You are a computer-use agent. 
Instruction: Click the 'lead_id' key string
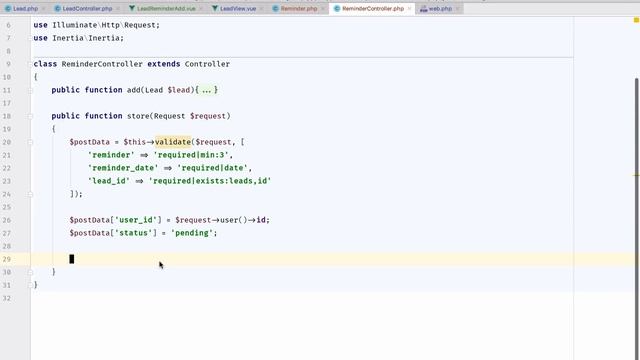point(109,181)
